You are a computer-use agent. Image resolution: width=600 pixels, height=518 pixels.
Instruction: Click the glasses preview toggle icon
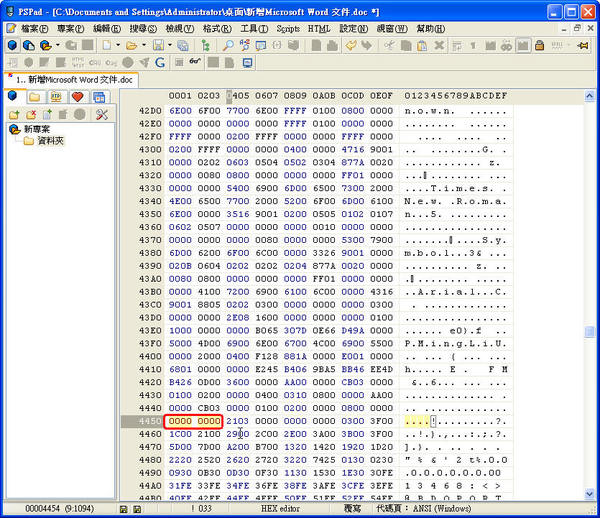tap(194, 63)
